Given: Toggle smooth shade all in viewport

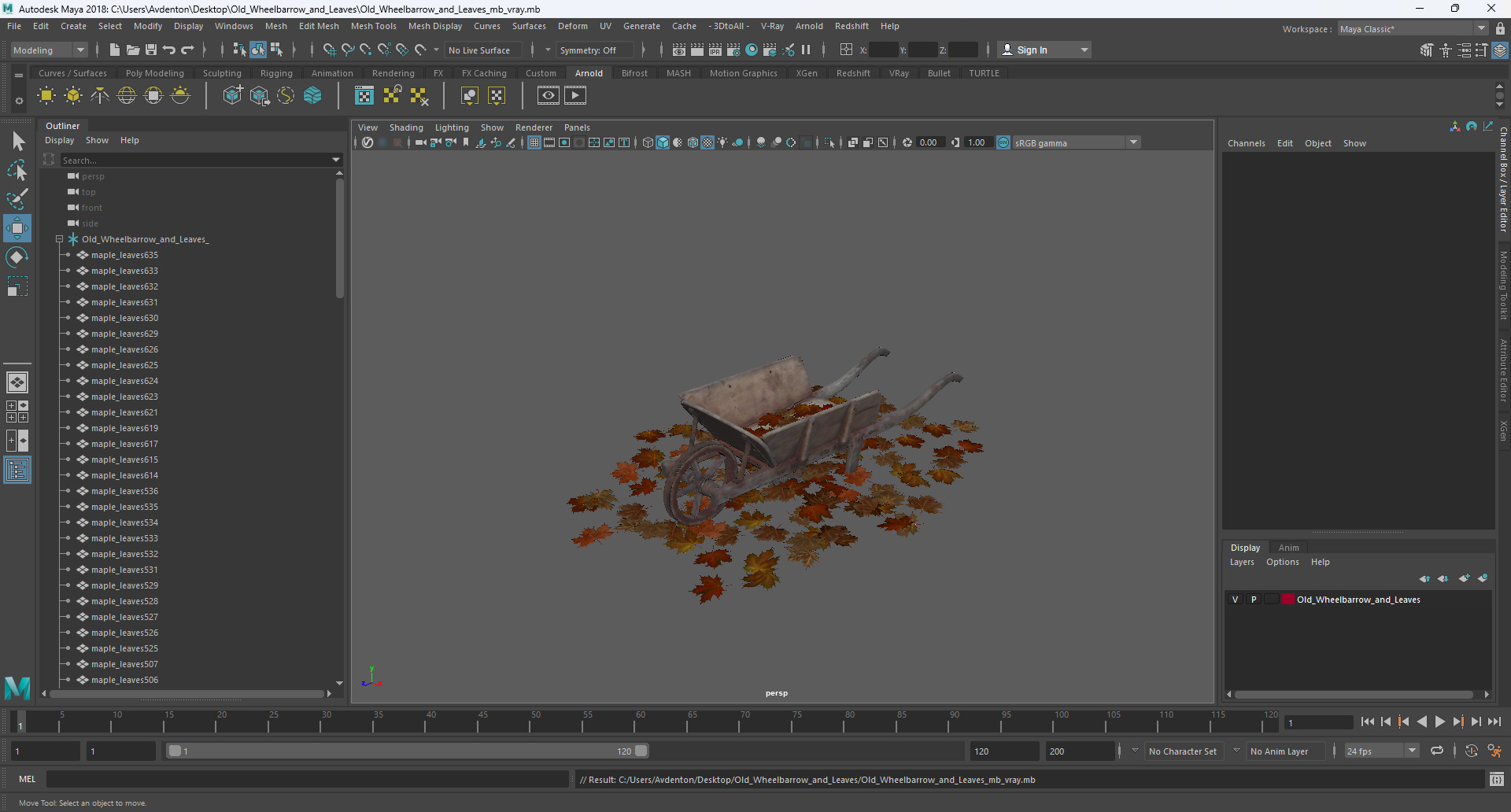Looking at the screenshot, I should (x=663, y=142).
